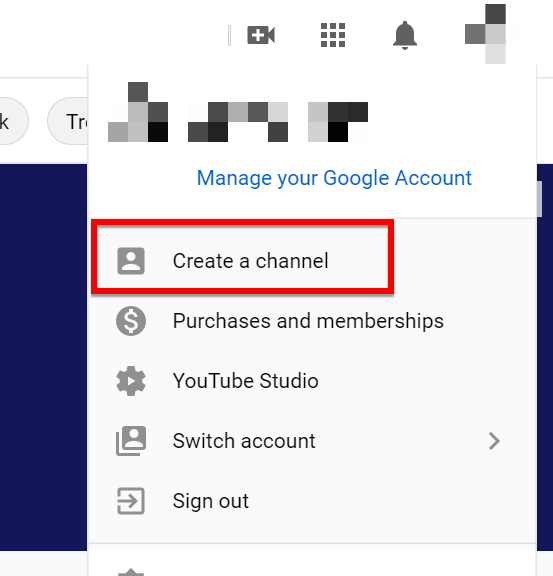The image size is (553, 576).
Task: Click the Sign out arrow icon
Action: click(131, 501)
